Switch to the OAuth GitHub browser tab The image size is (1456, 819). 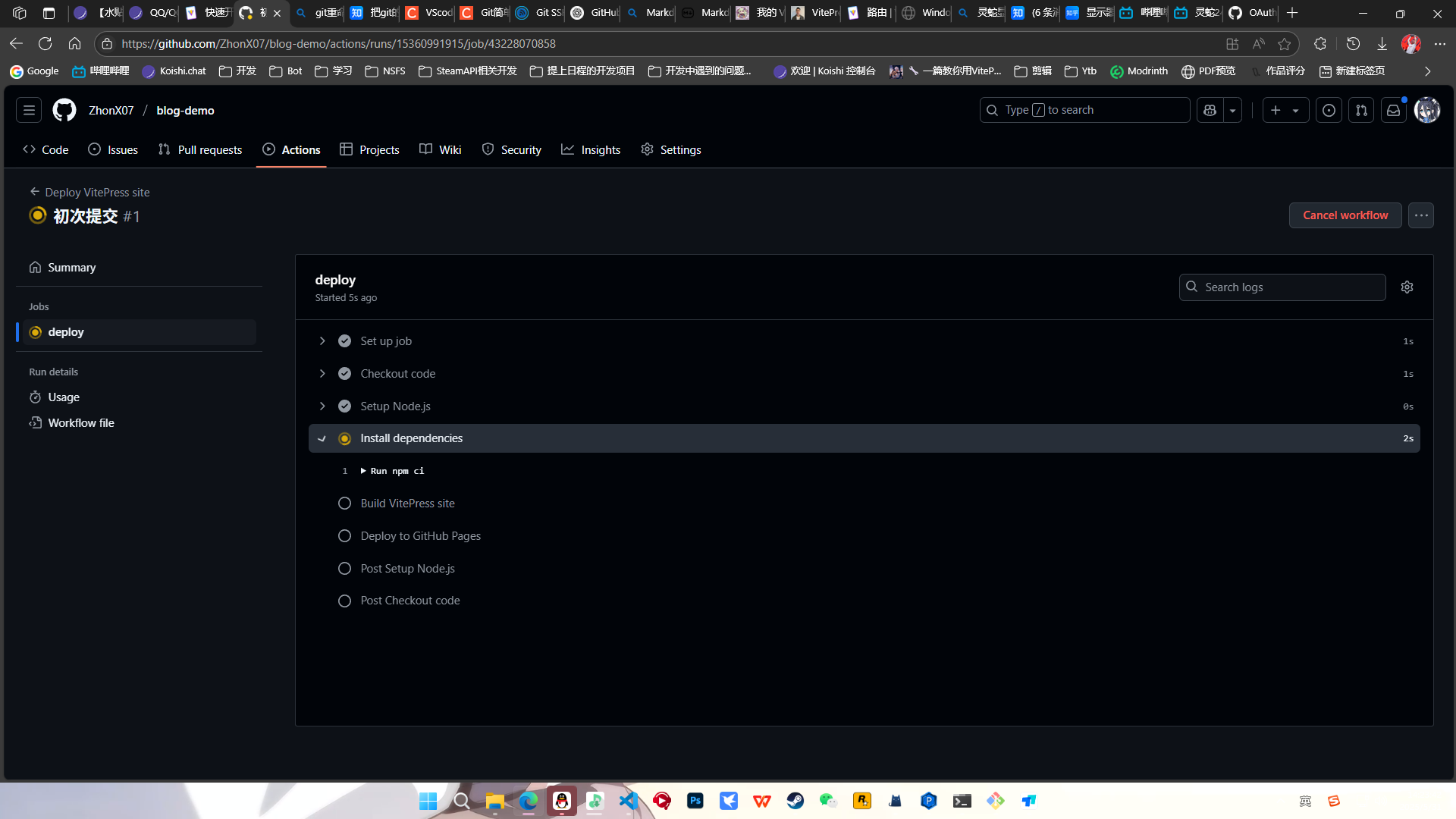pyautogui.click(x=1251, y=13)
